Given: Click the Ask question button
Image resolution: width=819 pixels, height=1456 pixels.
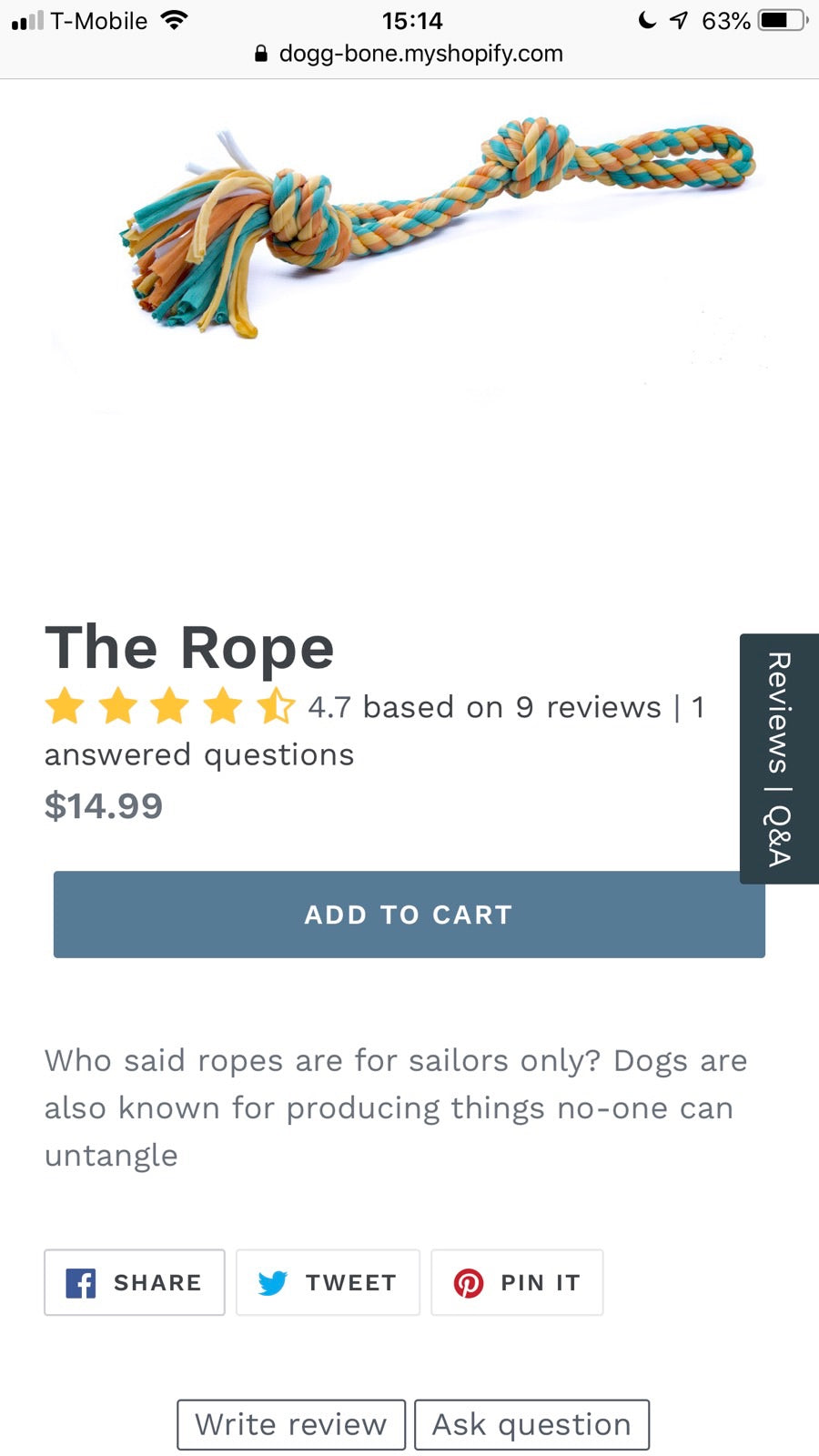Looking at the screenshot, I should (531, 1424).
